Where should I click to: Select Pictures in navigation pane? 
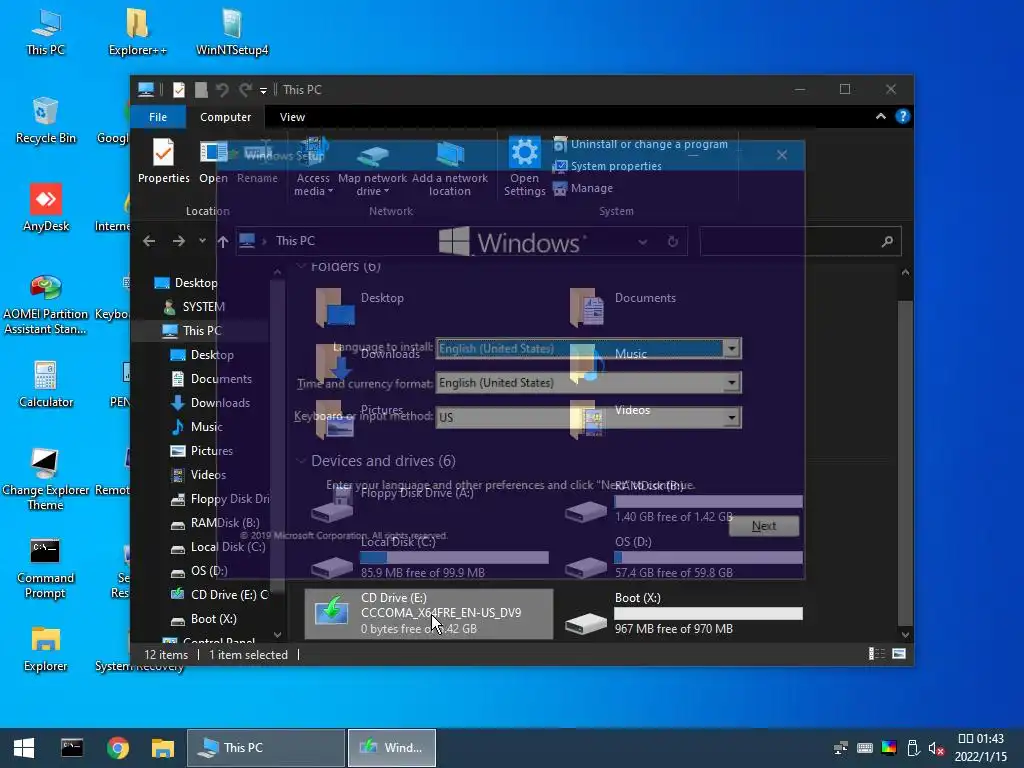(x=201, y=451)
